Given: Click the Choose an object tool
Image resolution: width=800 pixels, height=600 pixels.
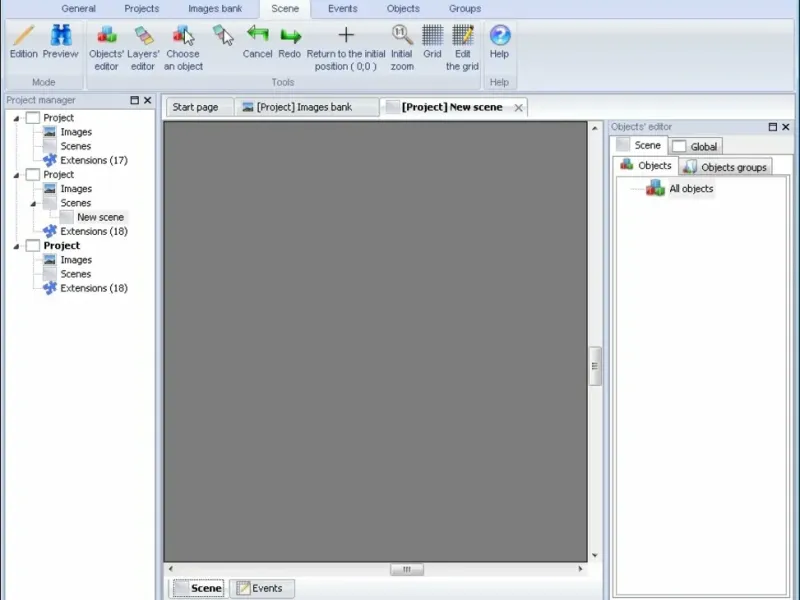Looking at the screenshot, I should point(183,48).
